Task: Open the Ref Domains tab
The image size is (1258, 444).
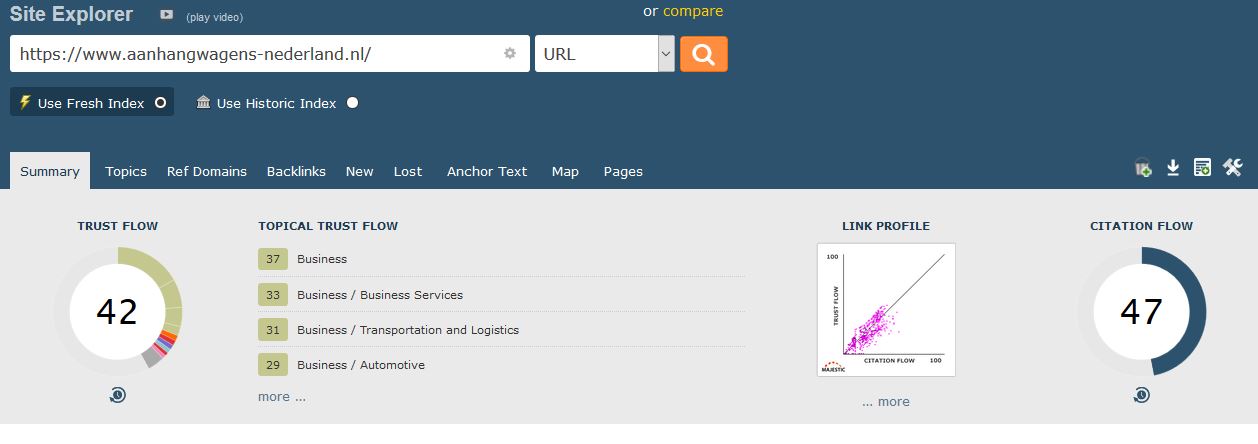Action: tap(207, 171)
